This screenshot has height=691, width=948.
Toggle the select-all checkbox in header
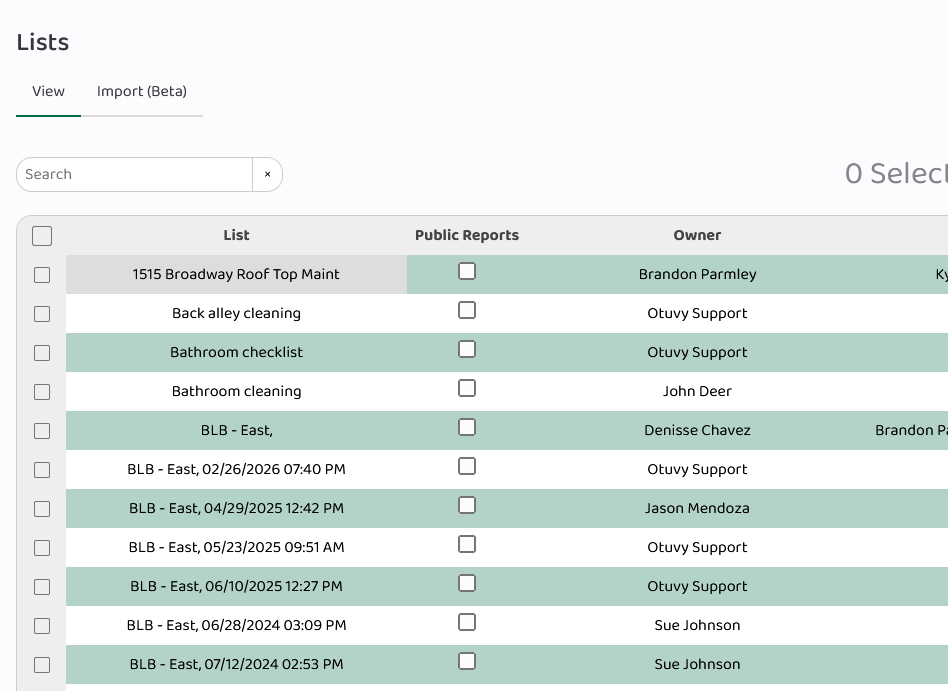(42, 236)
